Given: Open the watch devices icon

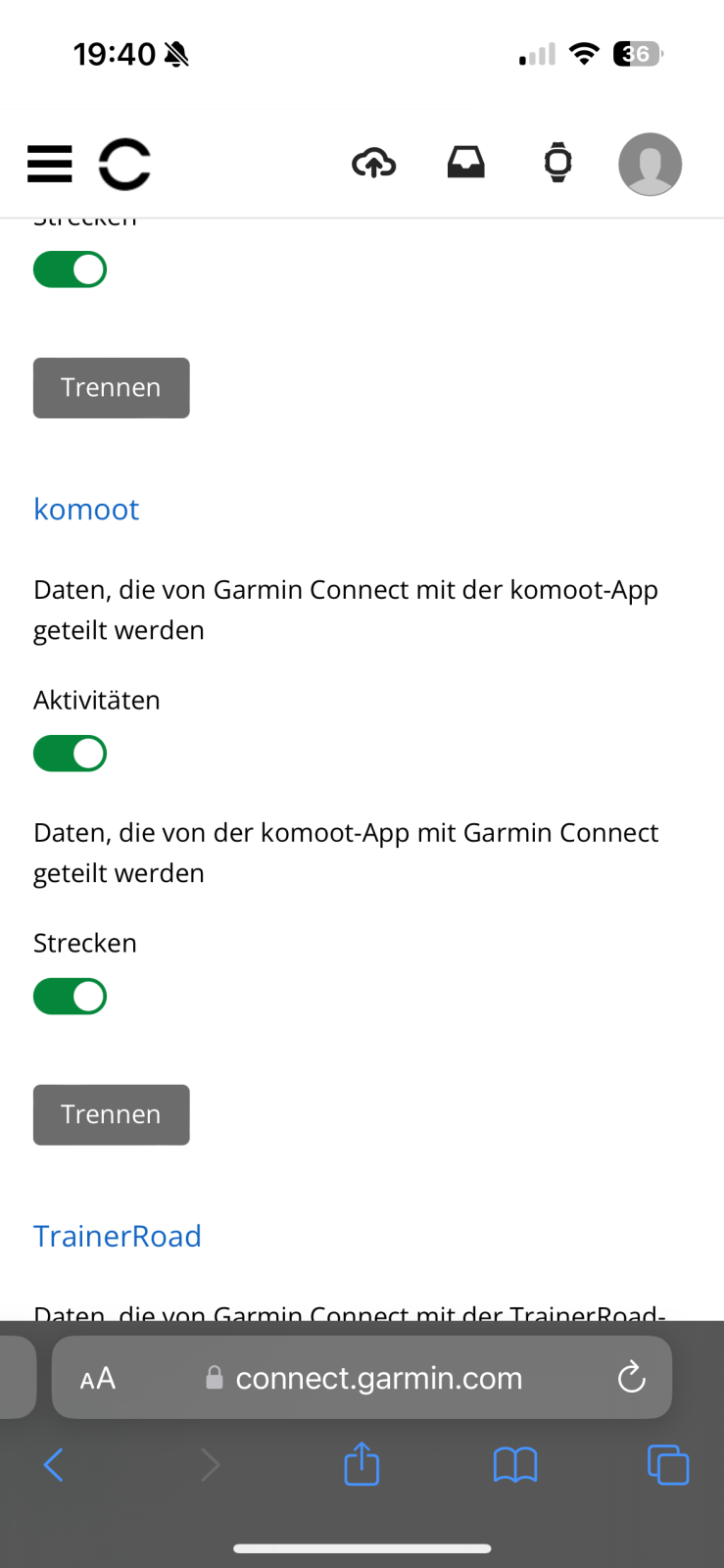Looking at the screenshot, I should tap(557, 163).
